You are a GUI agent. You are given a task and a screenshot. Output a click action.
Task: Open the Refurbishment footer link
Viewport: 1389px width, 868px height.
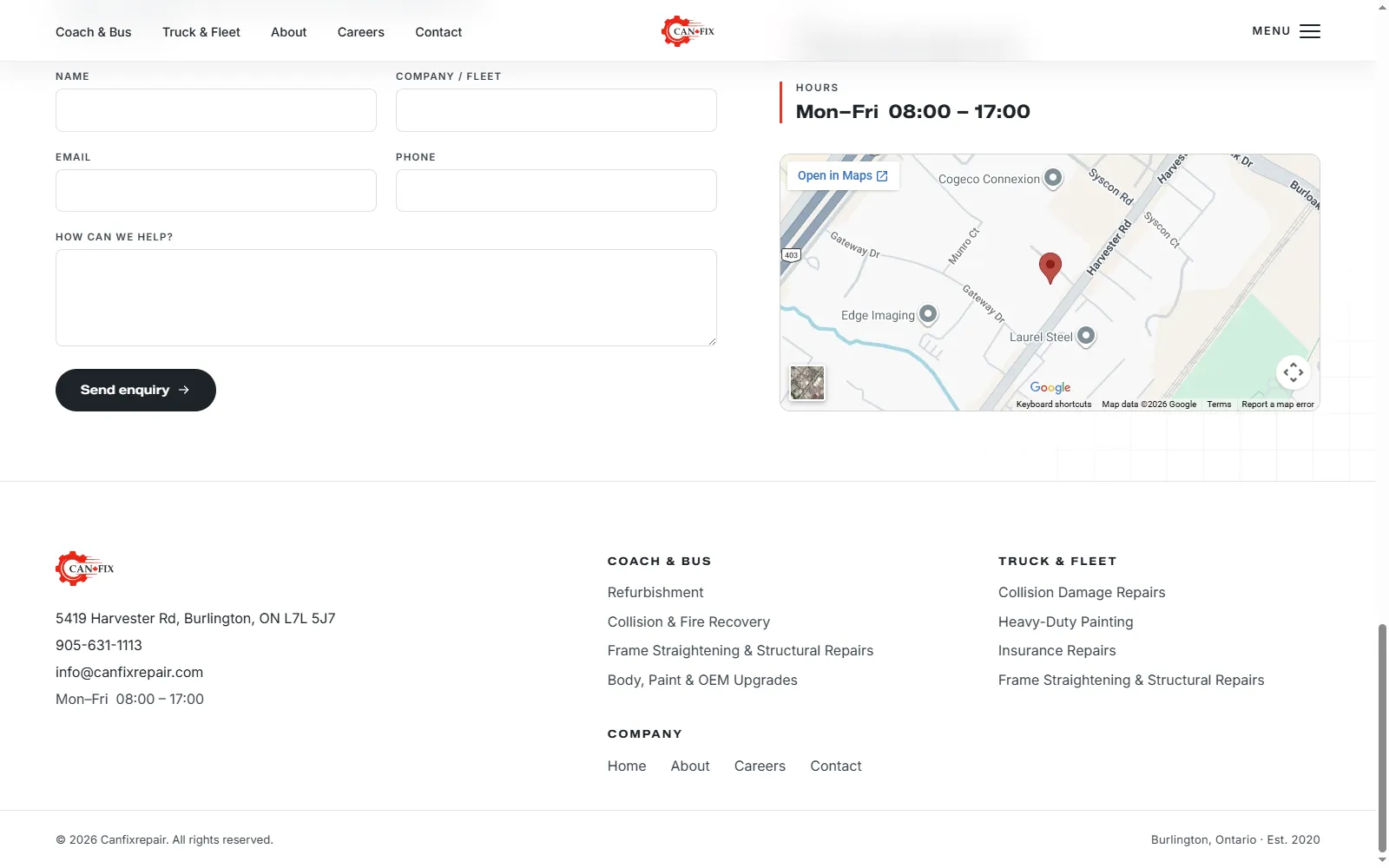click(x=655, y=593)
